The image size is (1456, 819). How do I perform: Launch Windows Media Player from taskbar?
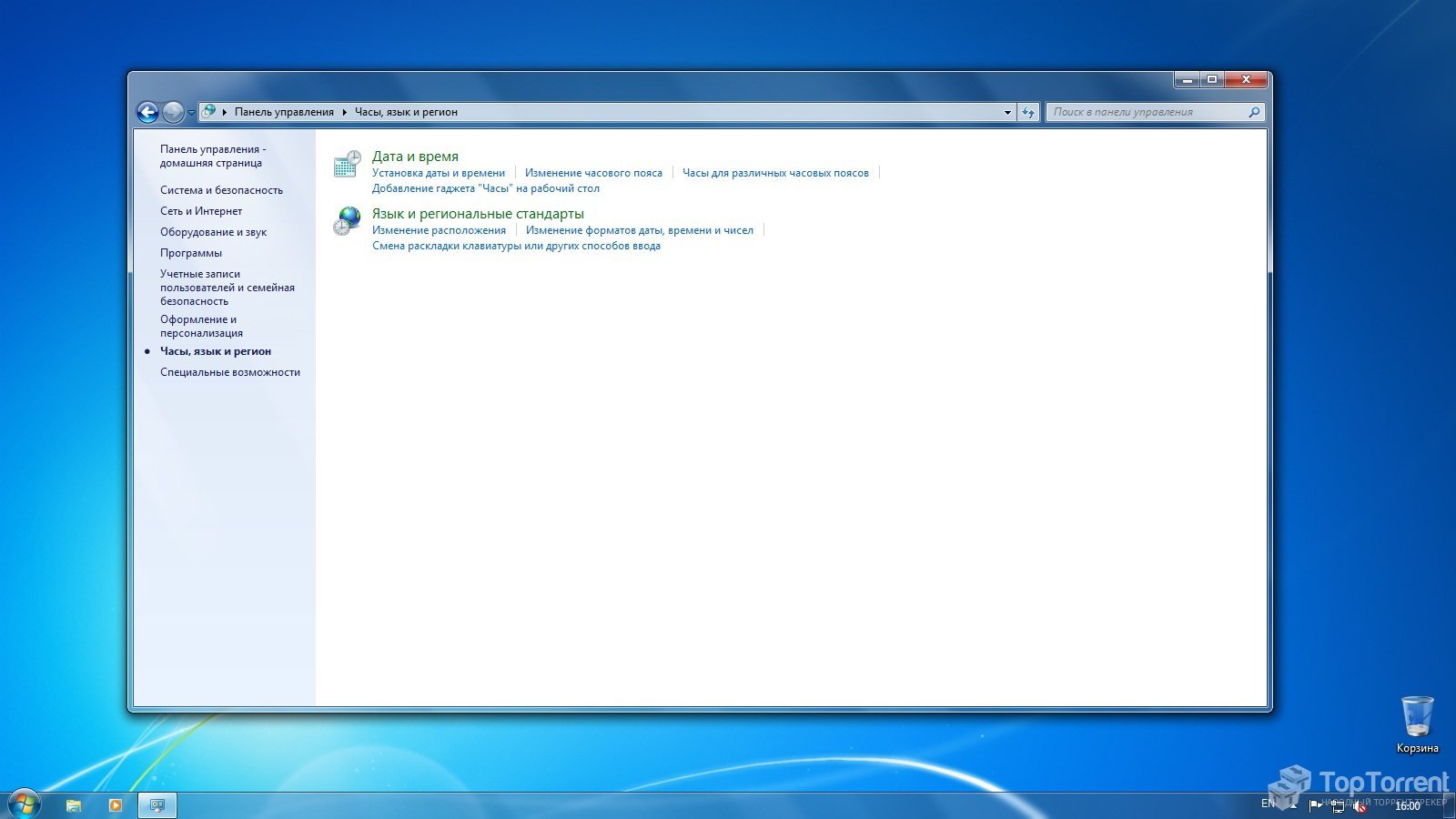(x=116, y=805)
